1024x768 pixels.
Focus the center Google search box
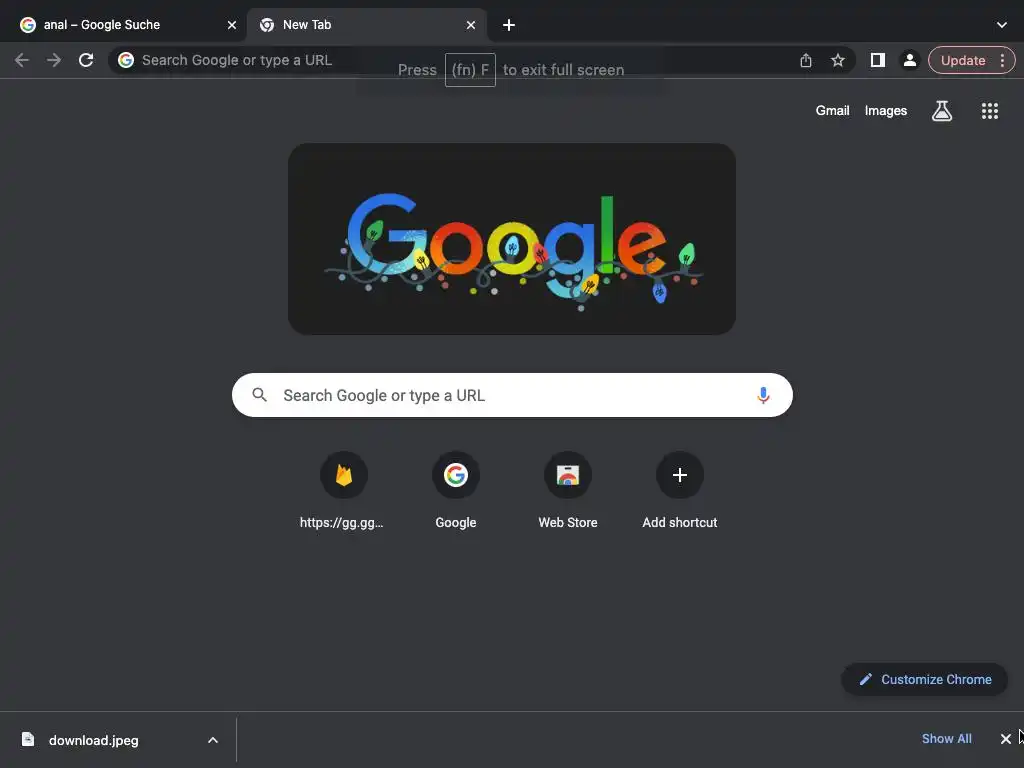click(512, 395)
